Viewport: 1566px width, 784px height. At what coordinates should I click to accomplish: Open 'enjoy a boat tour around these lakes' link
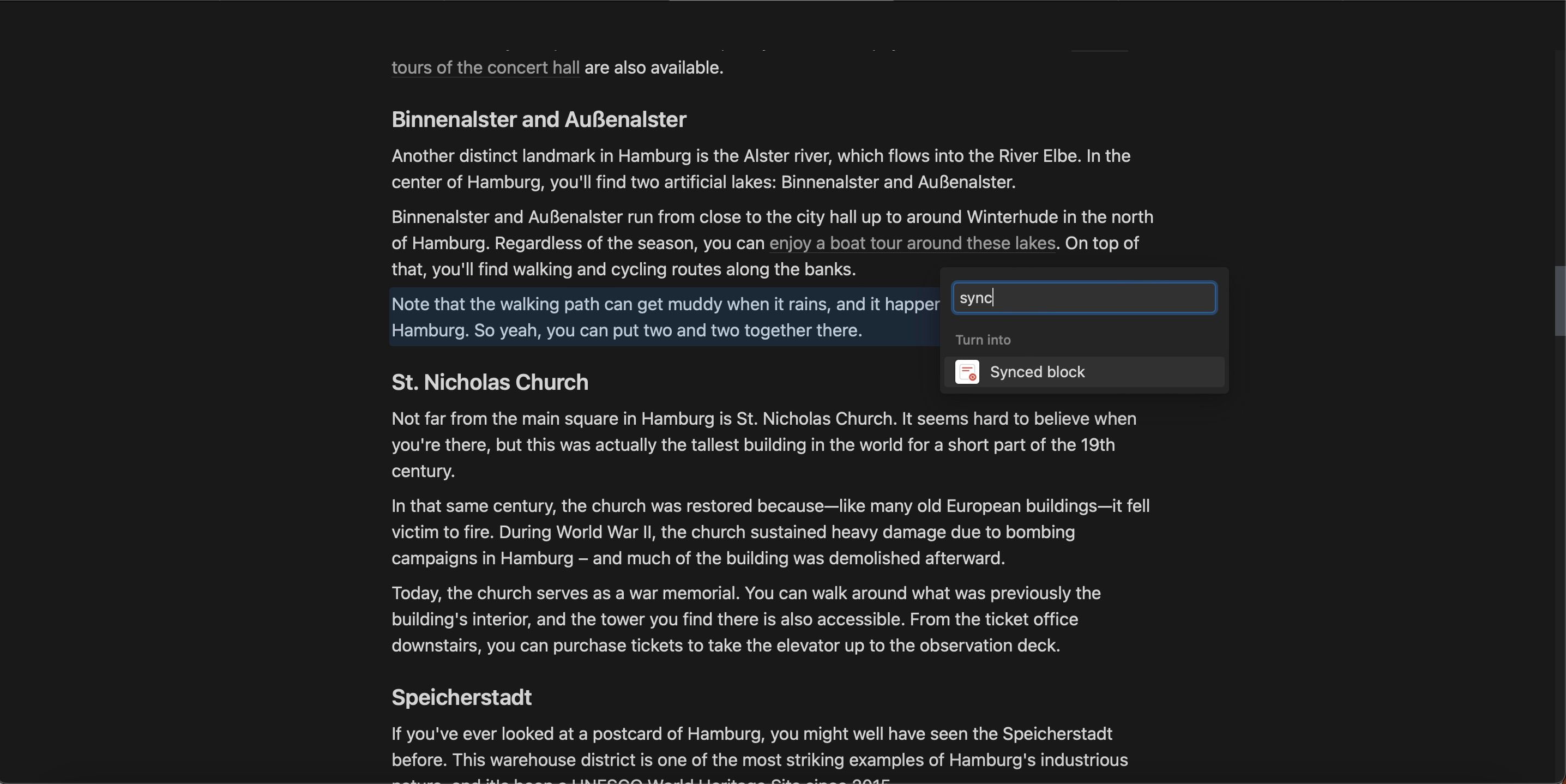911,243
